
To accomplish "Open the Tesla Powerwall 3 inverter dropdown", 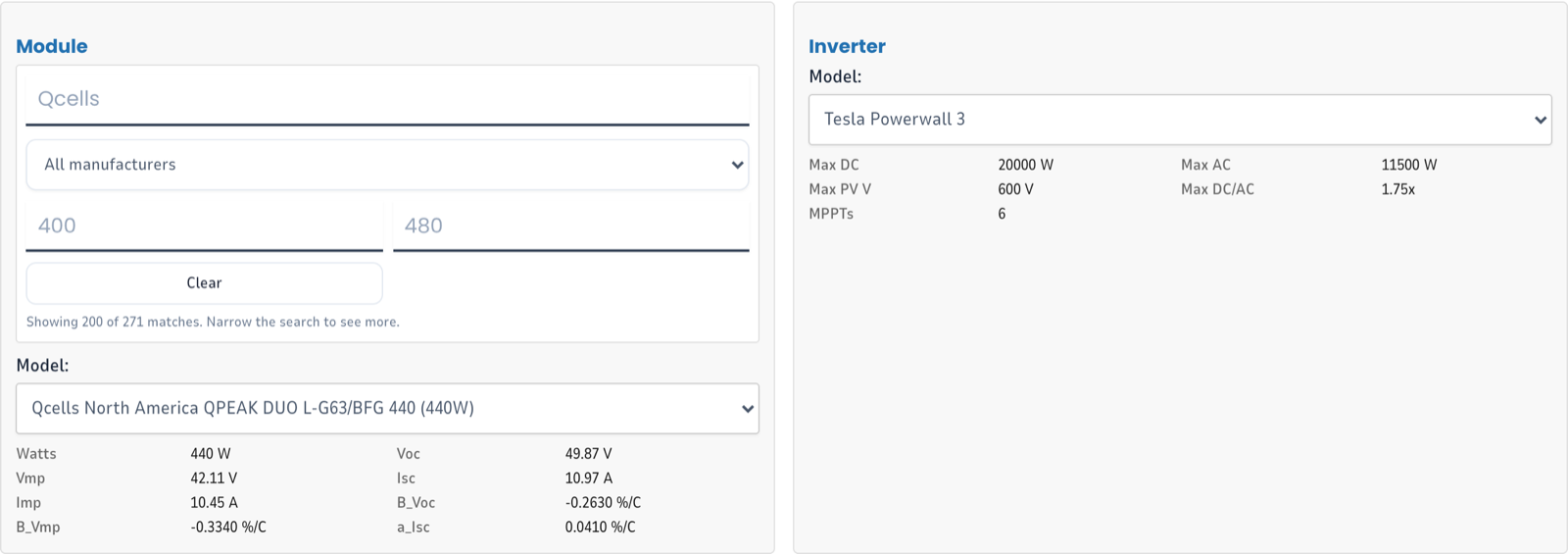I will (x=1180, y=120).
